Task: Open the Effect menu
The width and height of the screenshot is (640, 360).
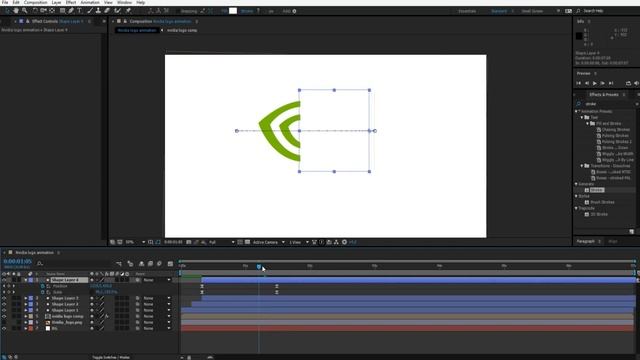Action: [71, 2]
